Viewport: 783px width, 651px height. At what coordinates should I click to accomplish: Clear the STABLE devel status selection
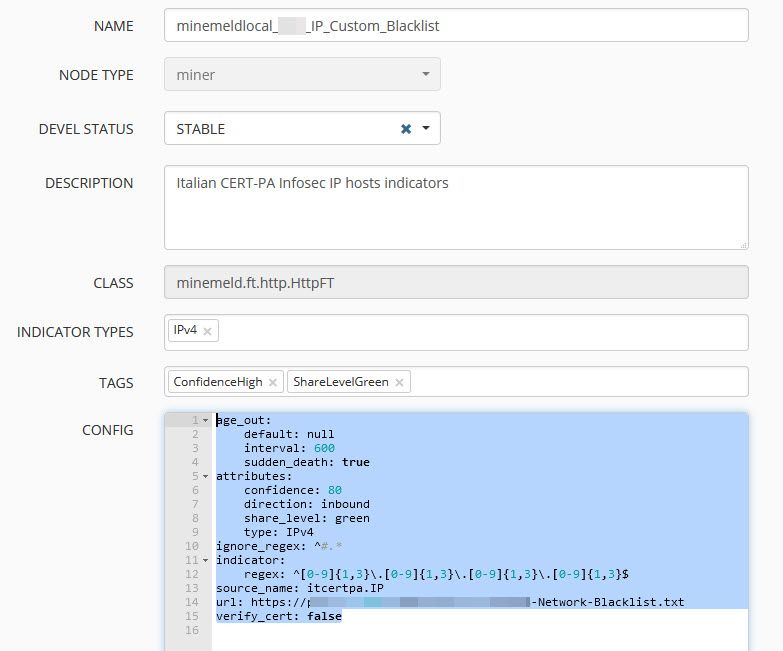point(406,129)
